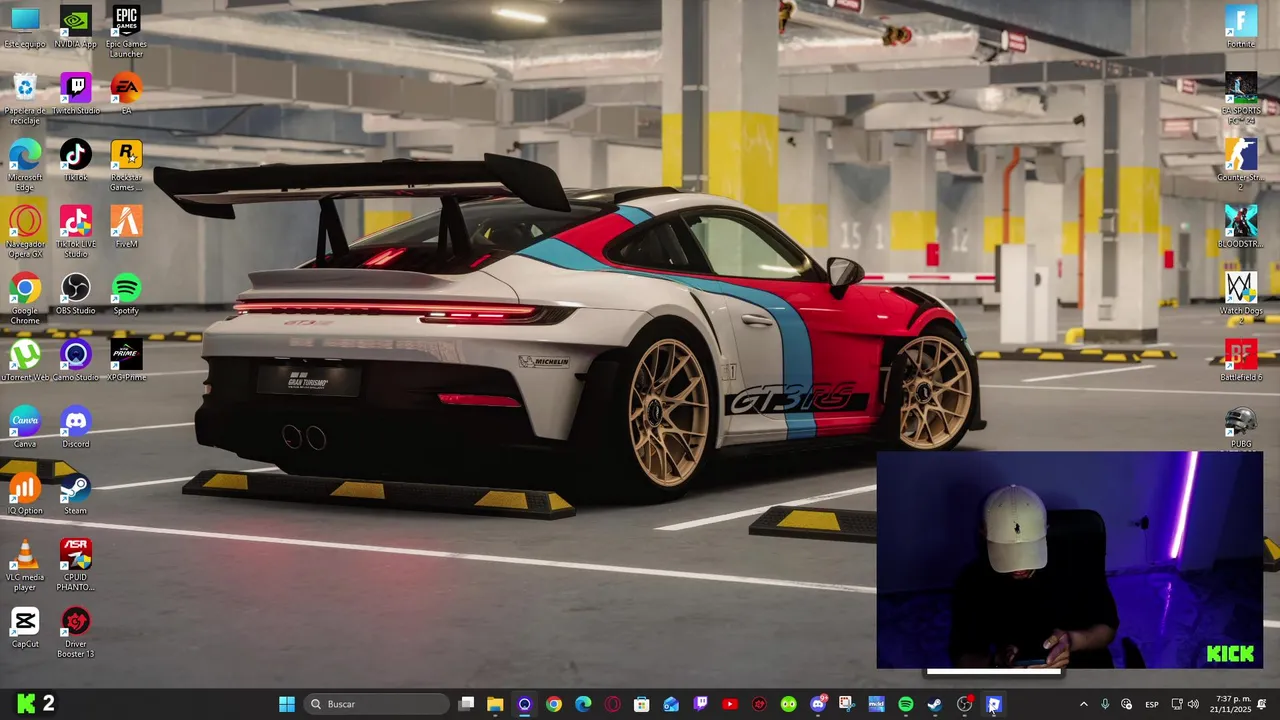Image resolution: width=1280 pixels, height=720 pixels.
Task: Select Microsoft Edge desktop shortcut
Action: [25, 165]
